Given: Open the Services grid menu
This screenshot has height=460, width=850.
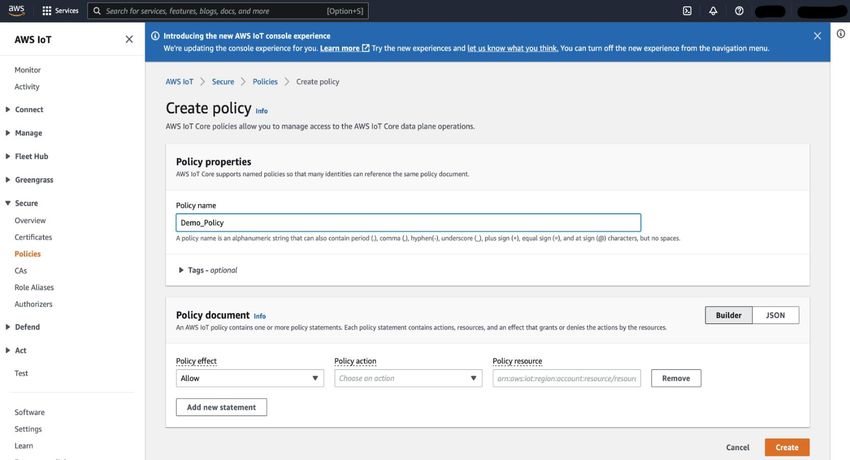Looking at the screenshot, I should tap(60, 11).
